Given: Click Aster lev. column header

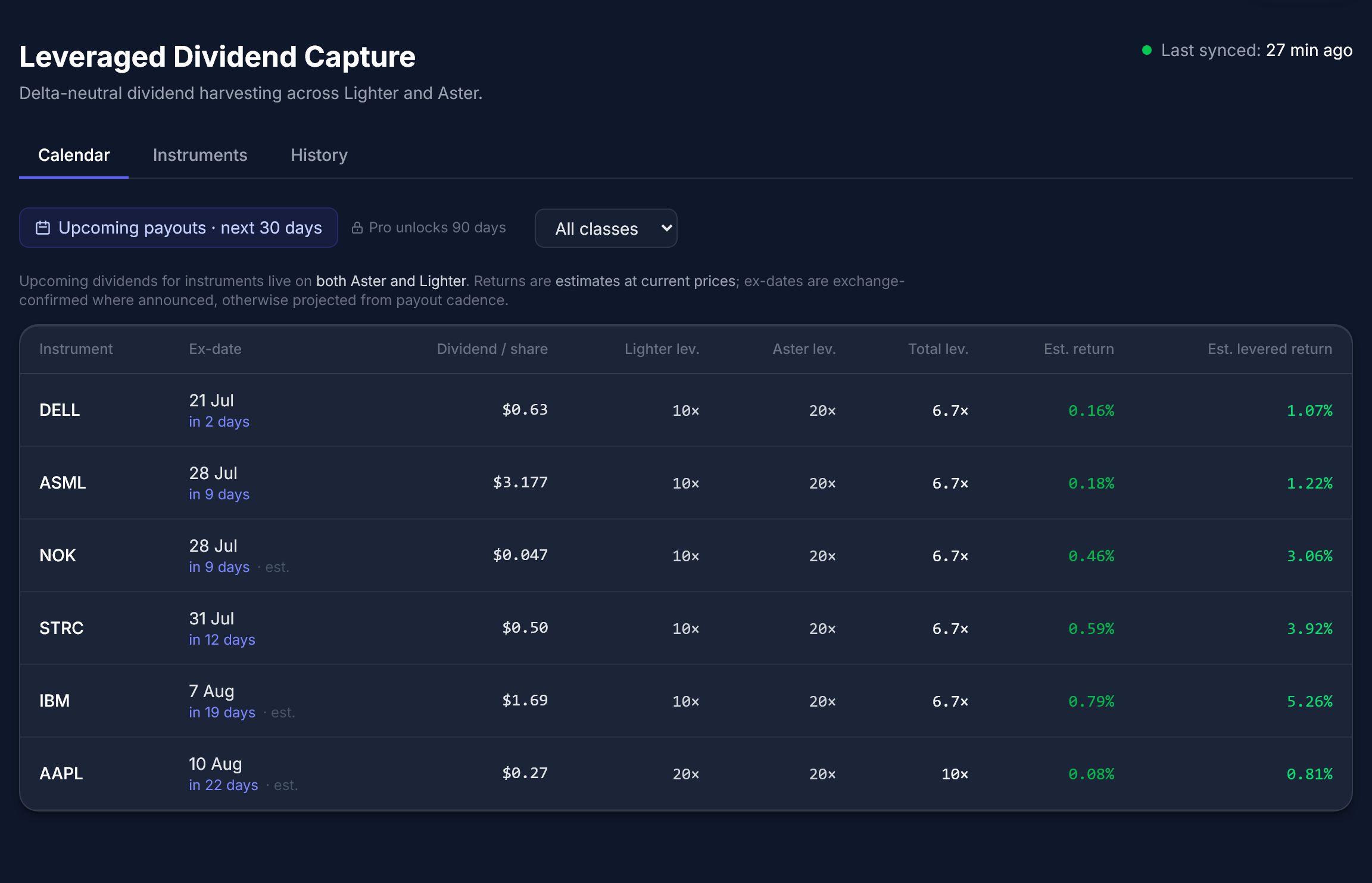Looking at the screenshot, I should 804,349.
